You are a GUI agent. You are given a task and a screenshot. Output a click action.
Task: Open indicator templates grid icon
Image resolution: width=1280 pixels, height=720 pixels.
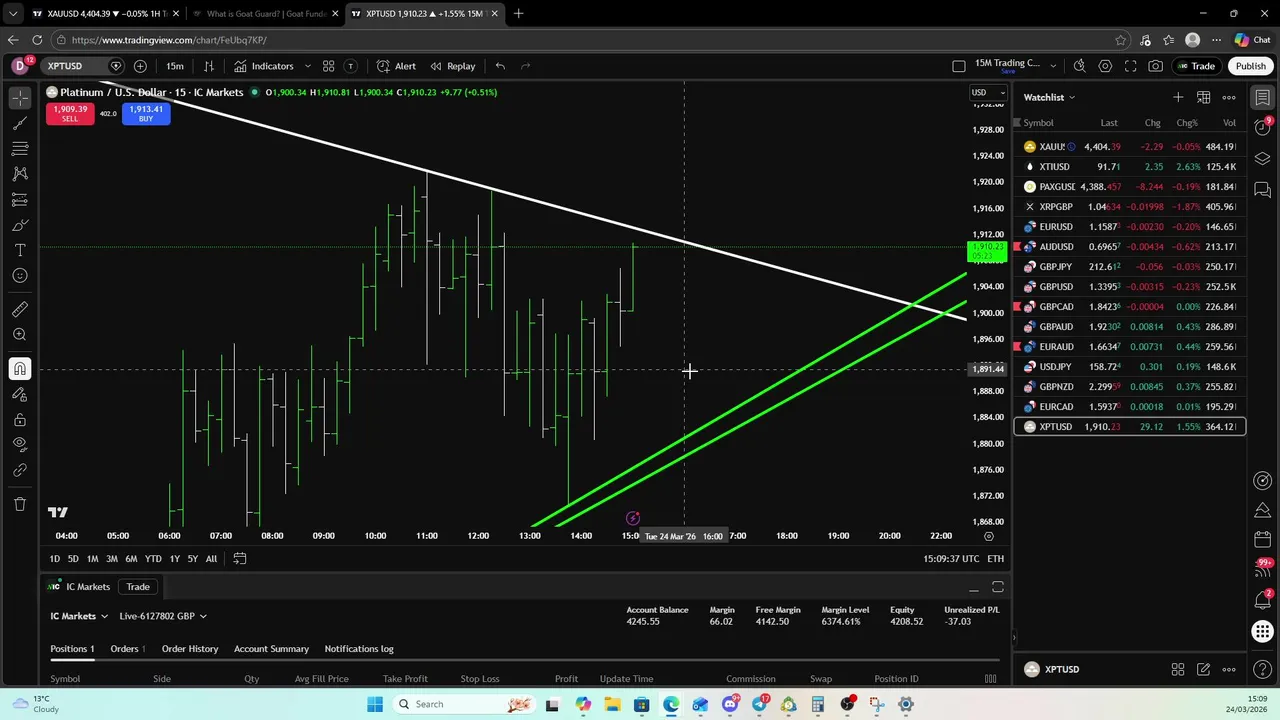click(x=328, y=66)
